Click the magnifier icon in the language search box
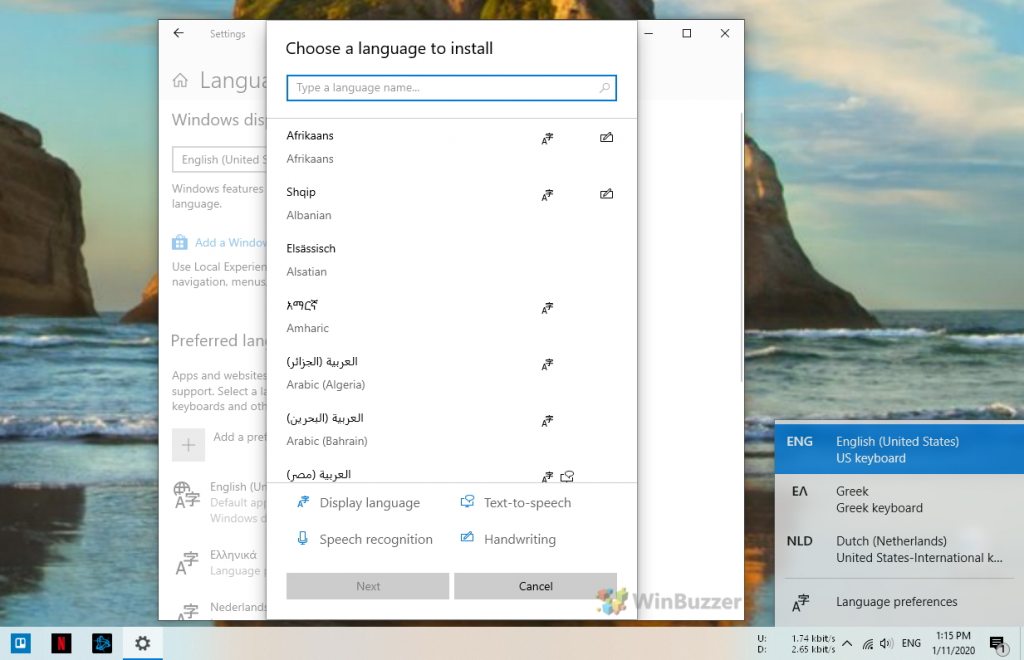 click(604, 88)
